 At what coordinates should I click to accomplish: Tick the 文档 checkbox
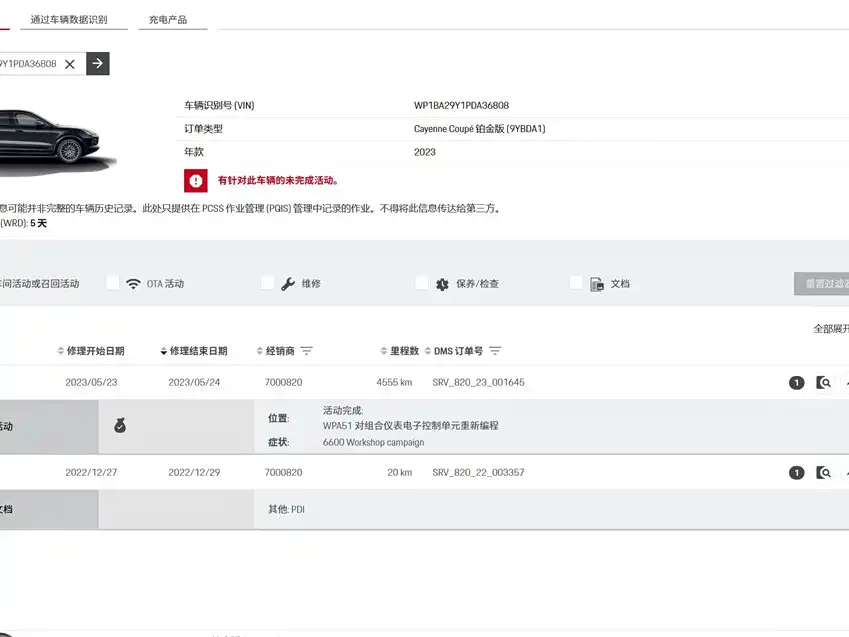(x=576, y=283)
